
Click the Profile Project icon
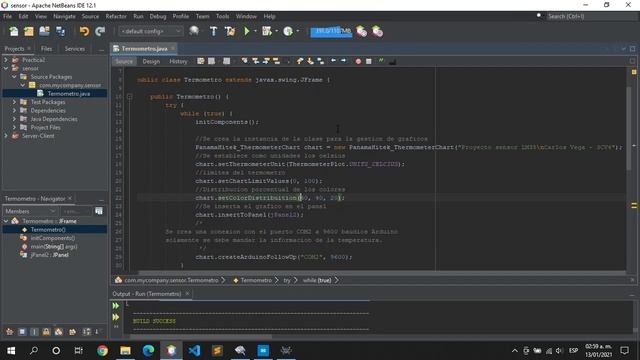[x=288, y=31]
